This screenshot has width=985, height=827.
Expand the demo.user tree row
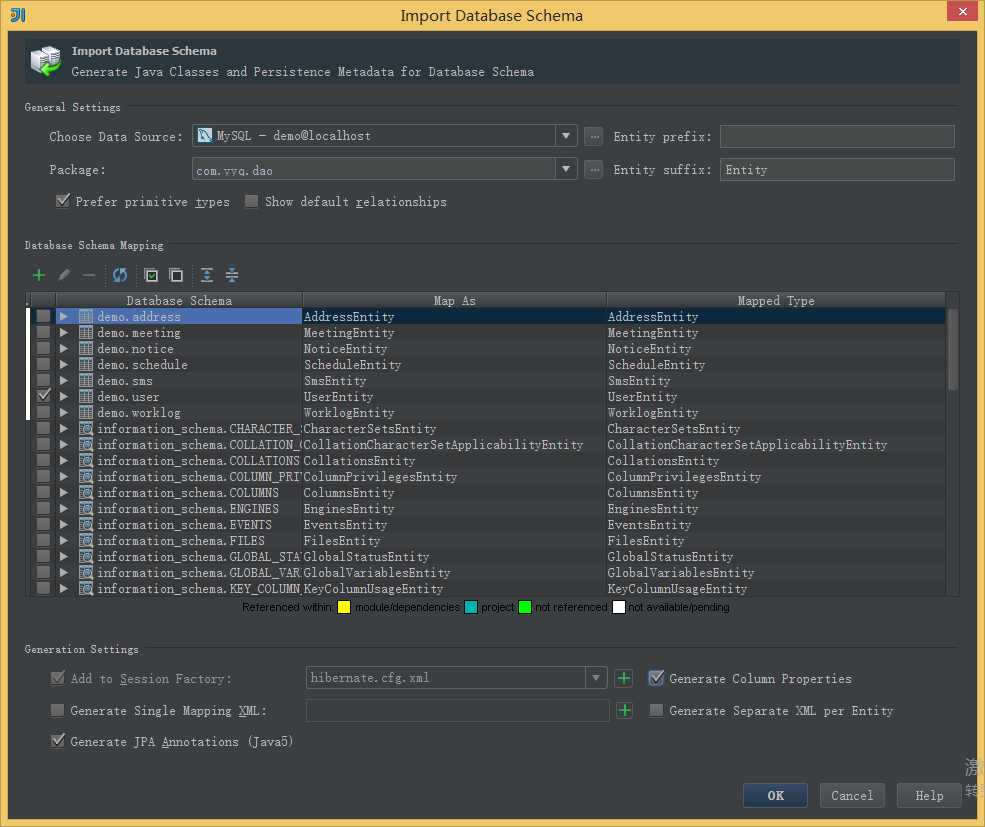coord(63,397)
